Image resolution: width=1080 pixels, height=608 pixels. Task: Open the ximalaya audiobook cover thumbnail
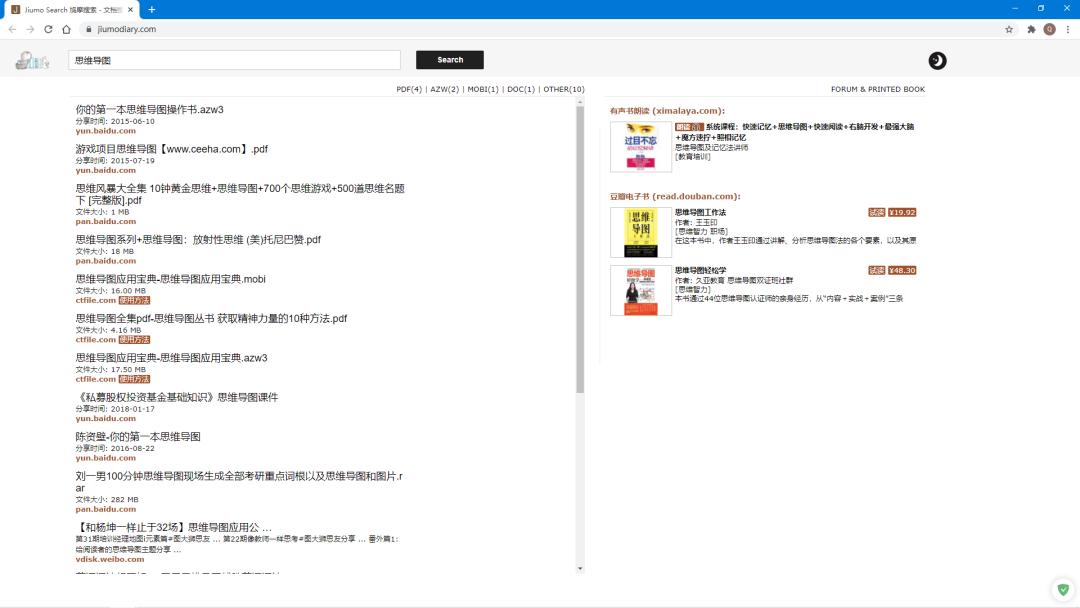click(640, 146)
